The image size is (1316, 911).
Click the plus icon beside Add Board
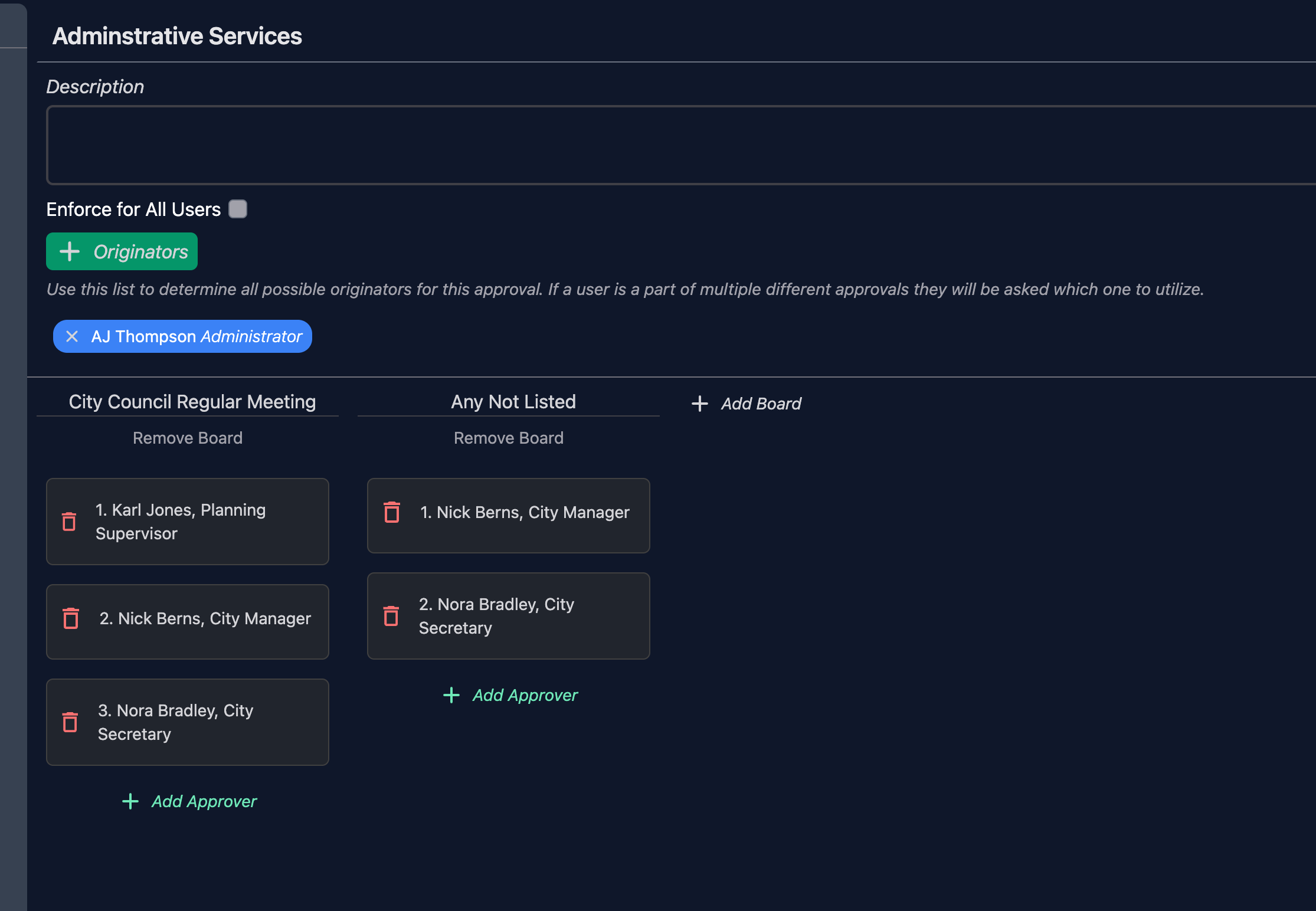coord(700,404)
